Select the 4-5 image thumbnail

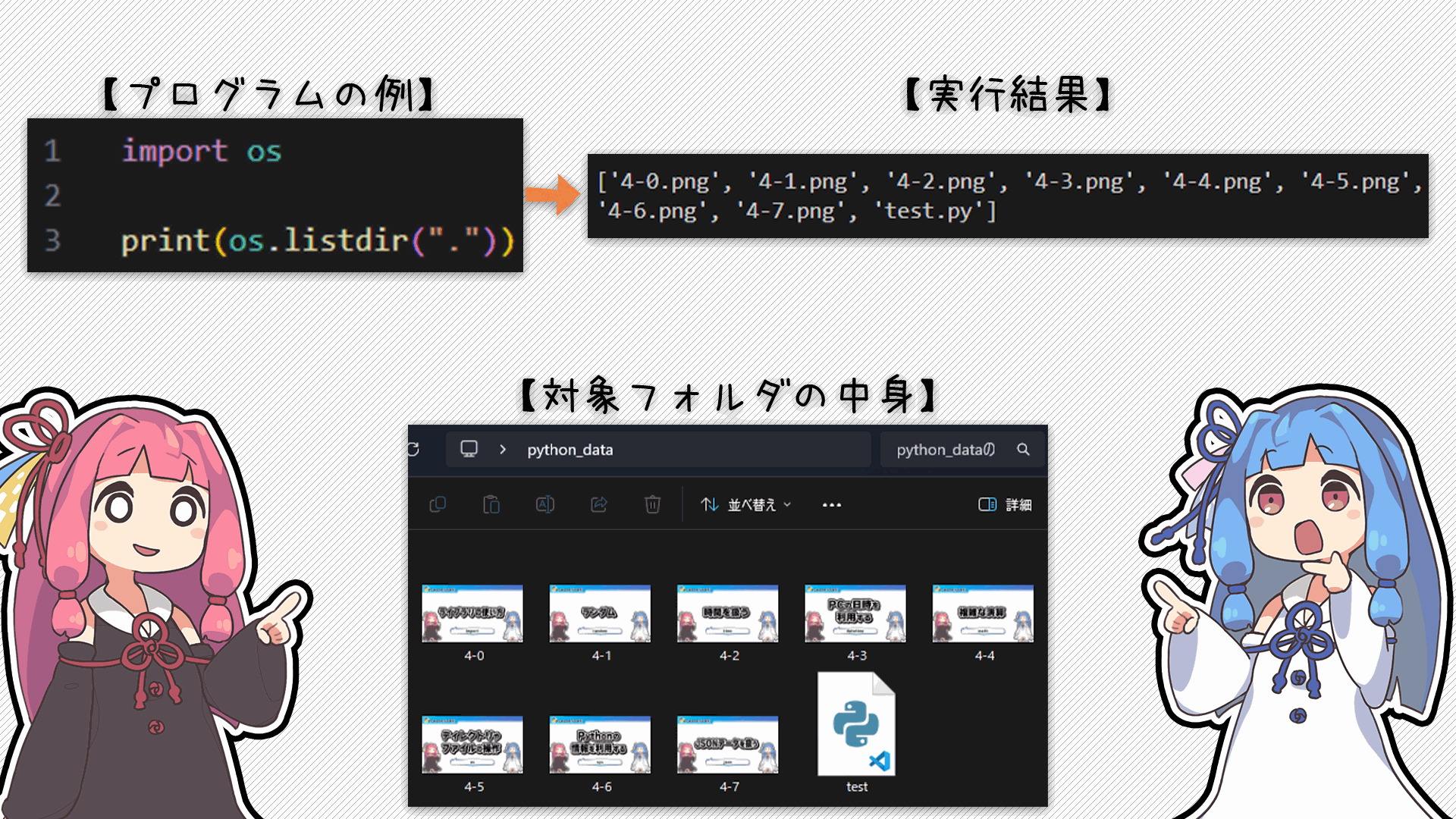472,745
